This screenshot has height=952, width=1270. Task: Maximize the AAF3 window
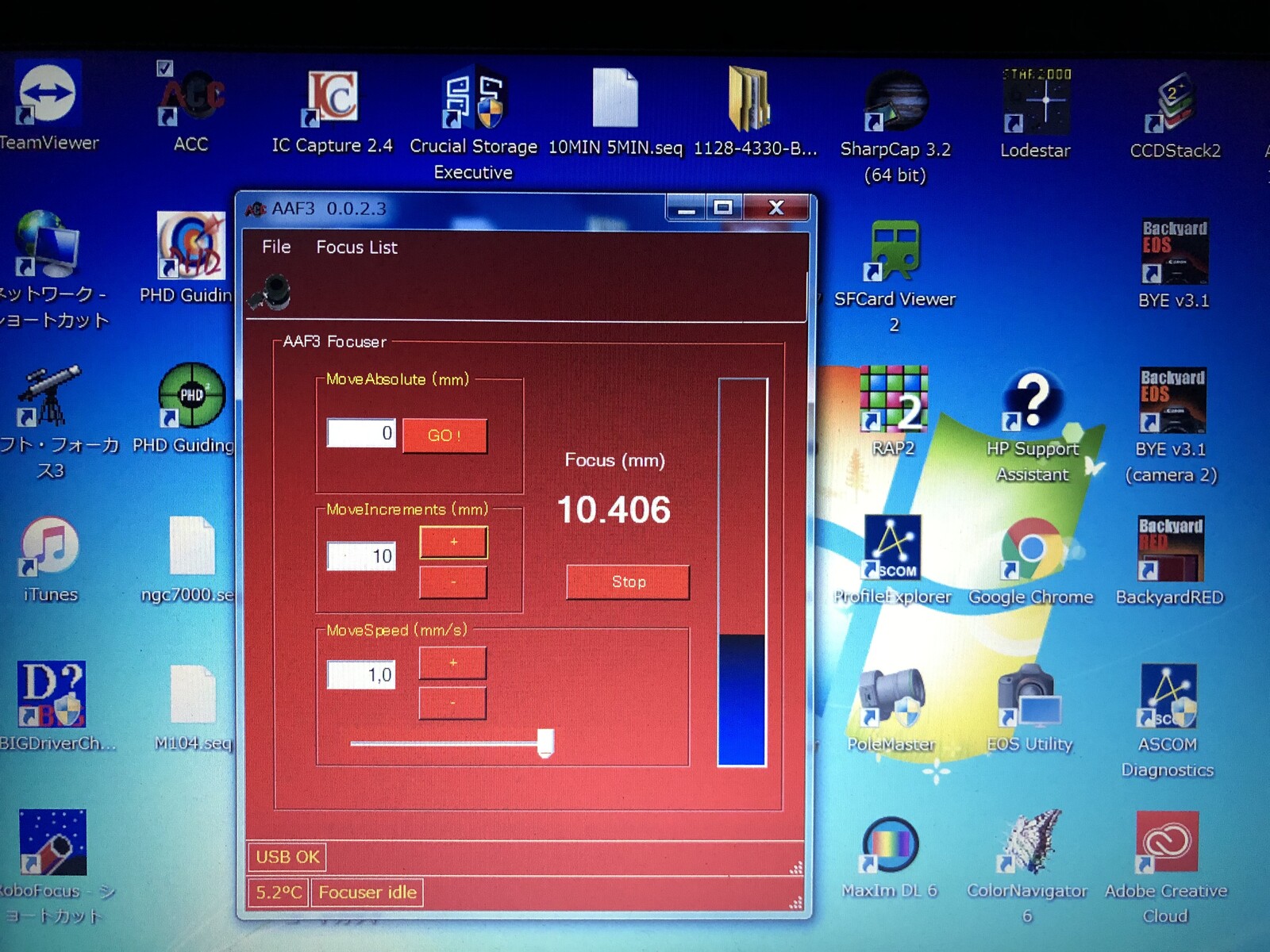coord(723,208)
